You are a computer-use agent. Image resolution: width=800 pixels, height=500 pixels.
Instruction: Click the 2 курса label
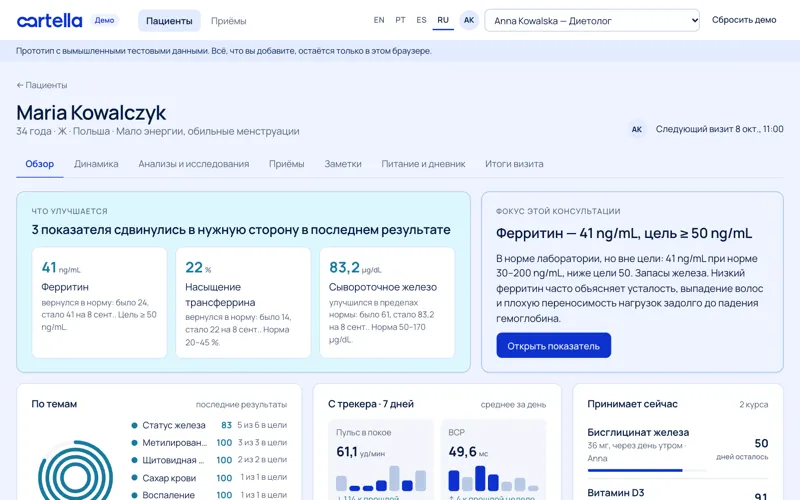[x=754, y=404]
